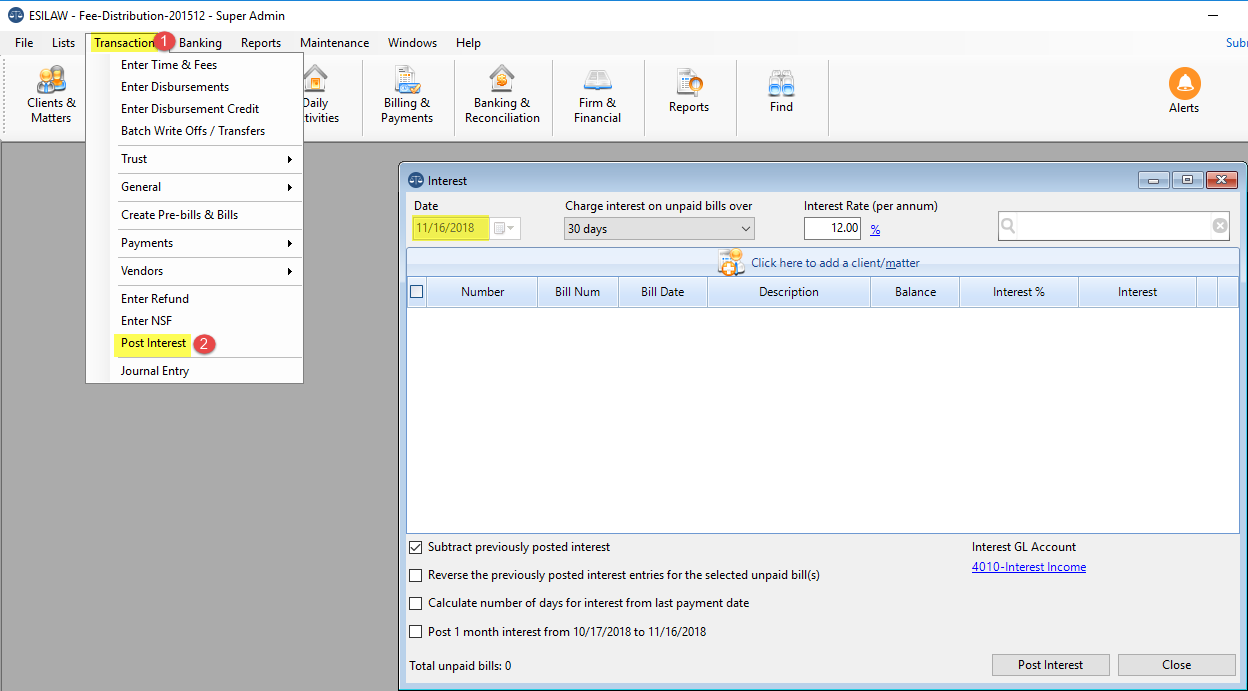Open the 4010-Interest Income account link
The height and width of the screenshot is (691, 1248).
(x=1028, y=567)
